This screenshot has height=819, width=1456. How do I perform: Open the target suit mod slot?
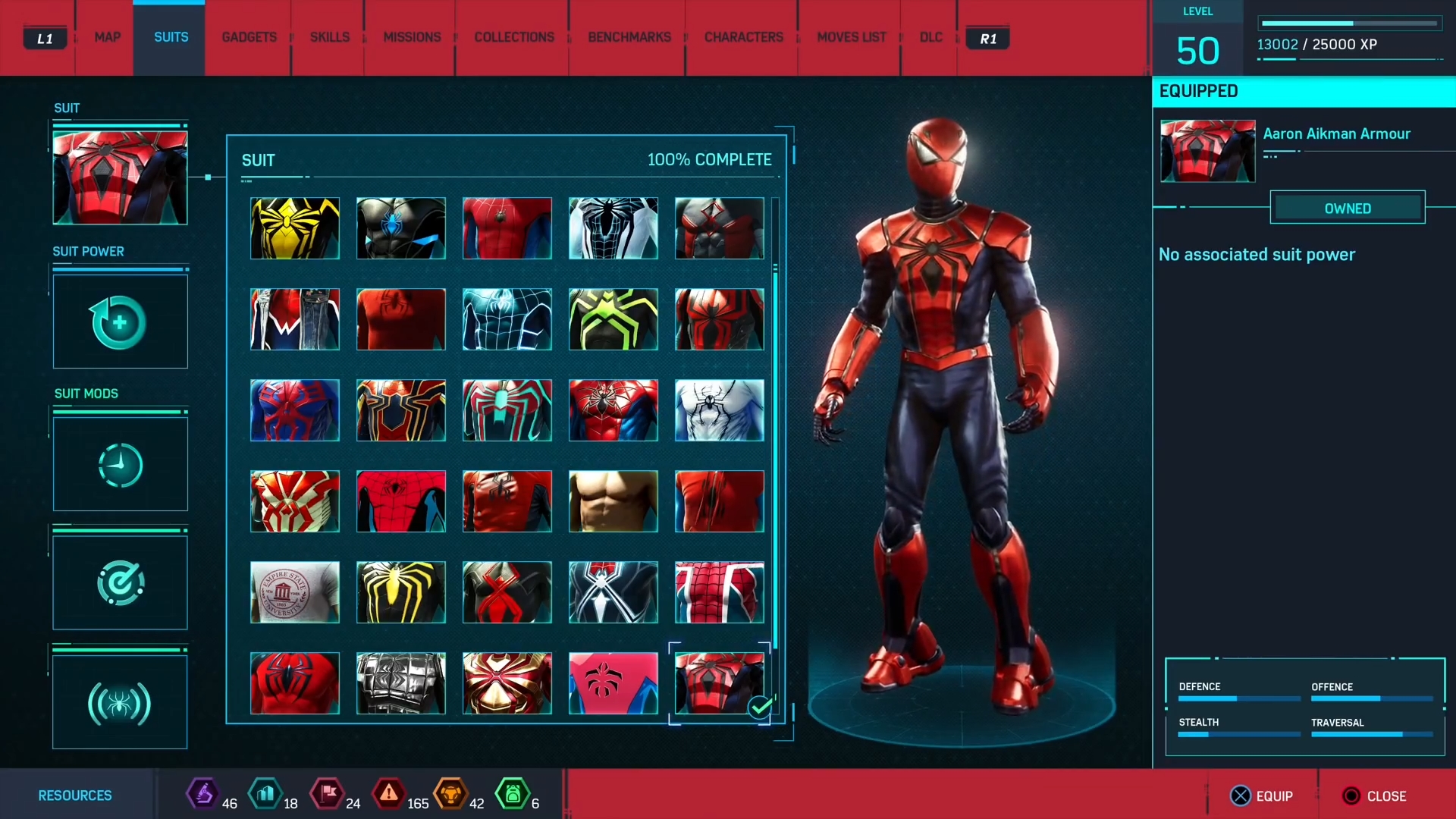[x=120, y=582]
